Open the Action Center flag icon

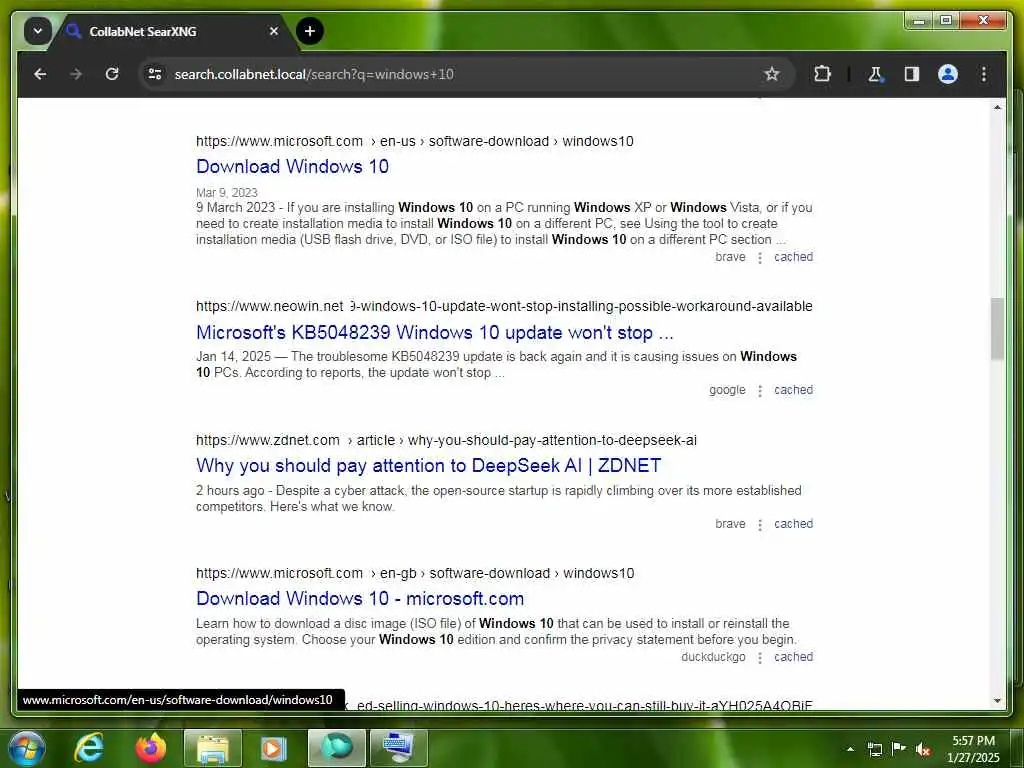coord(899,749)
